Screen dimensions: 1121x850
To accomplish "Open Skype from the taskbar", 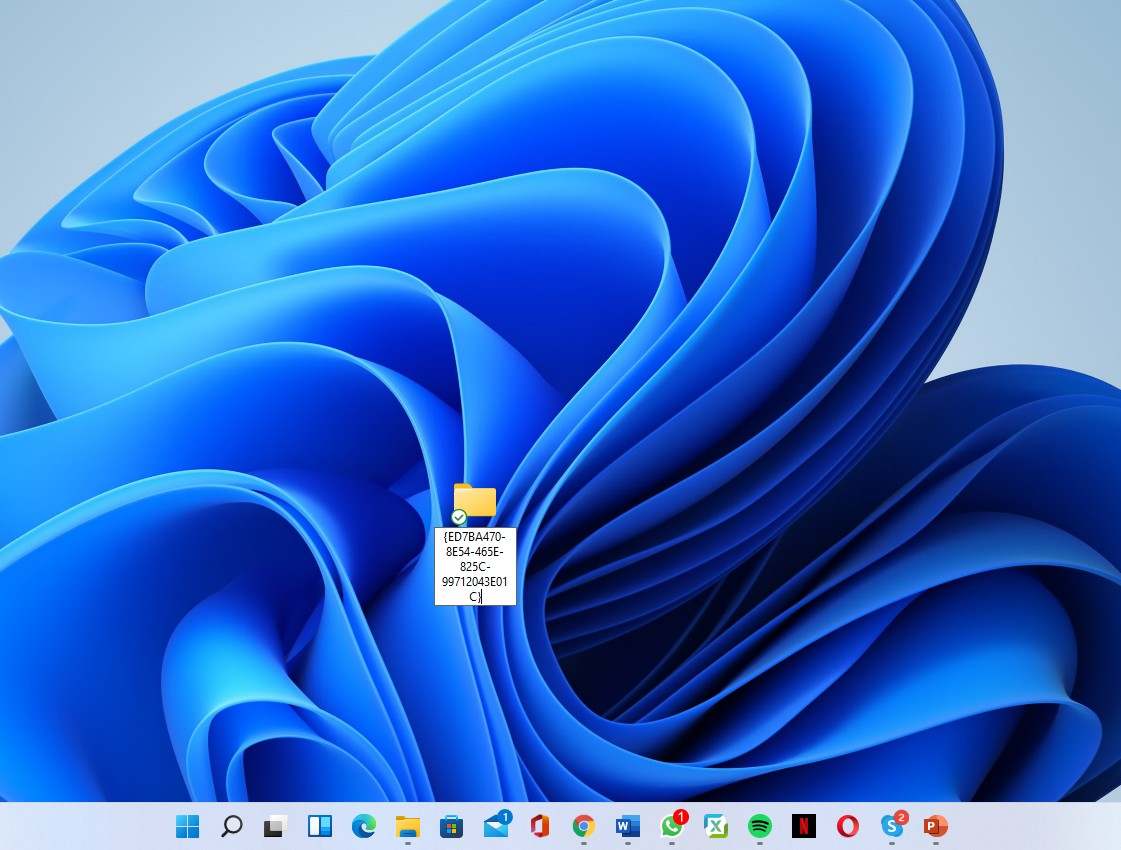I will pyautogui.click(x=893, y=824).
